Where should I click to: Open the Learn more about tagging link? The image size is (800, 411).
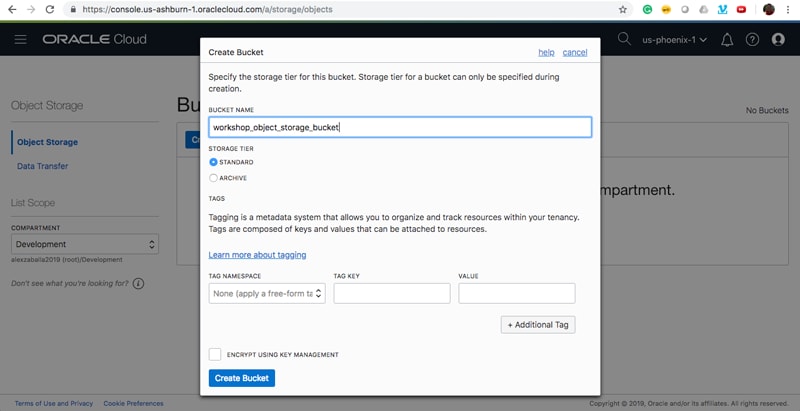point(257,255)
